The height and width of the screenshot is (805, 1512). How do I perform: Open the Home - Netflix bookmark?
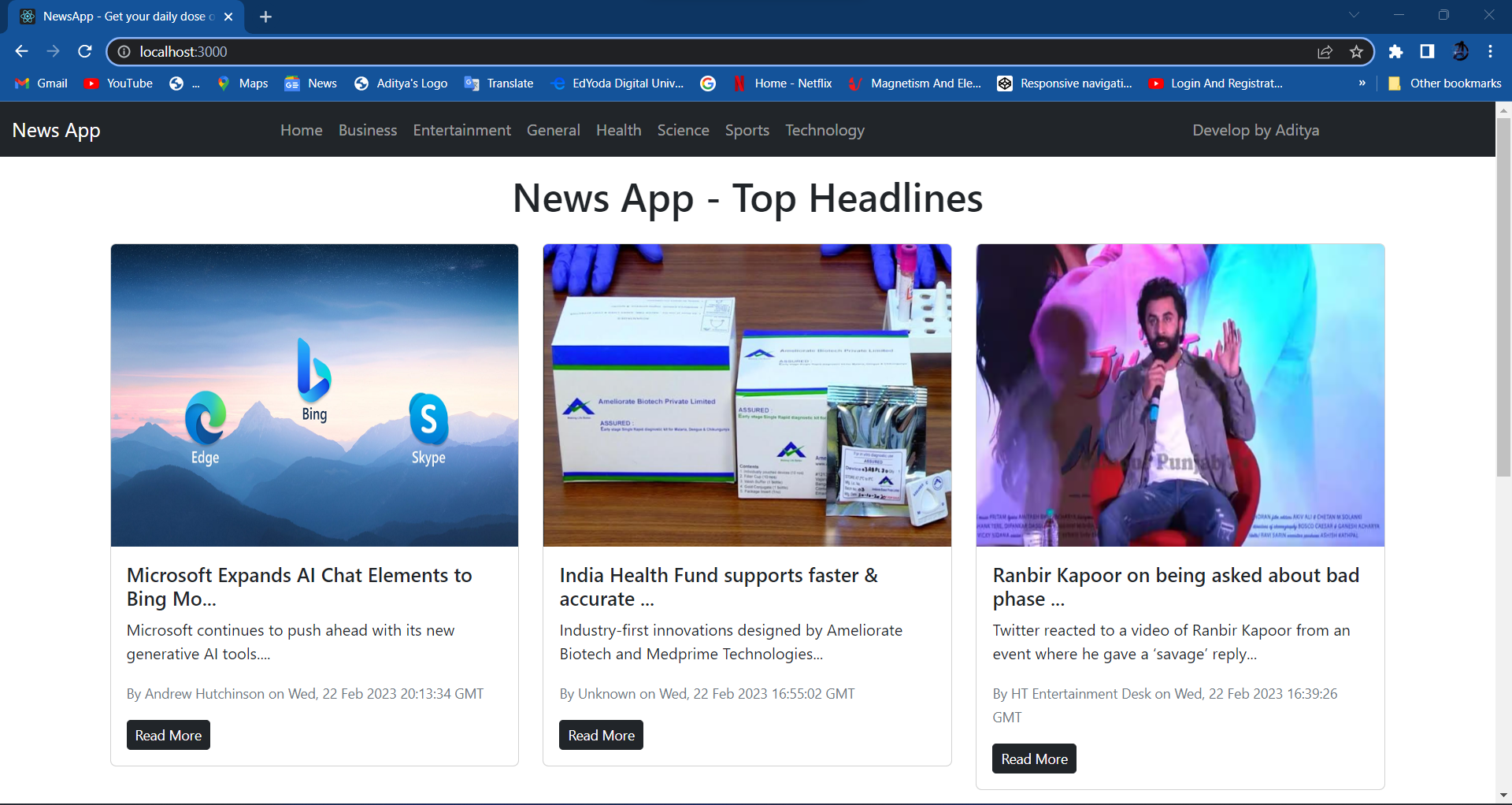pos(783,83)
